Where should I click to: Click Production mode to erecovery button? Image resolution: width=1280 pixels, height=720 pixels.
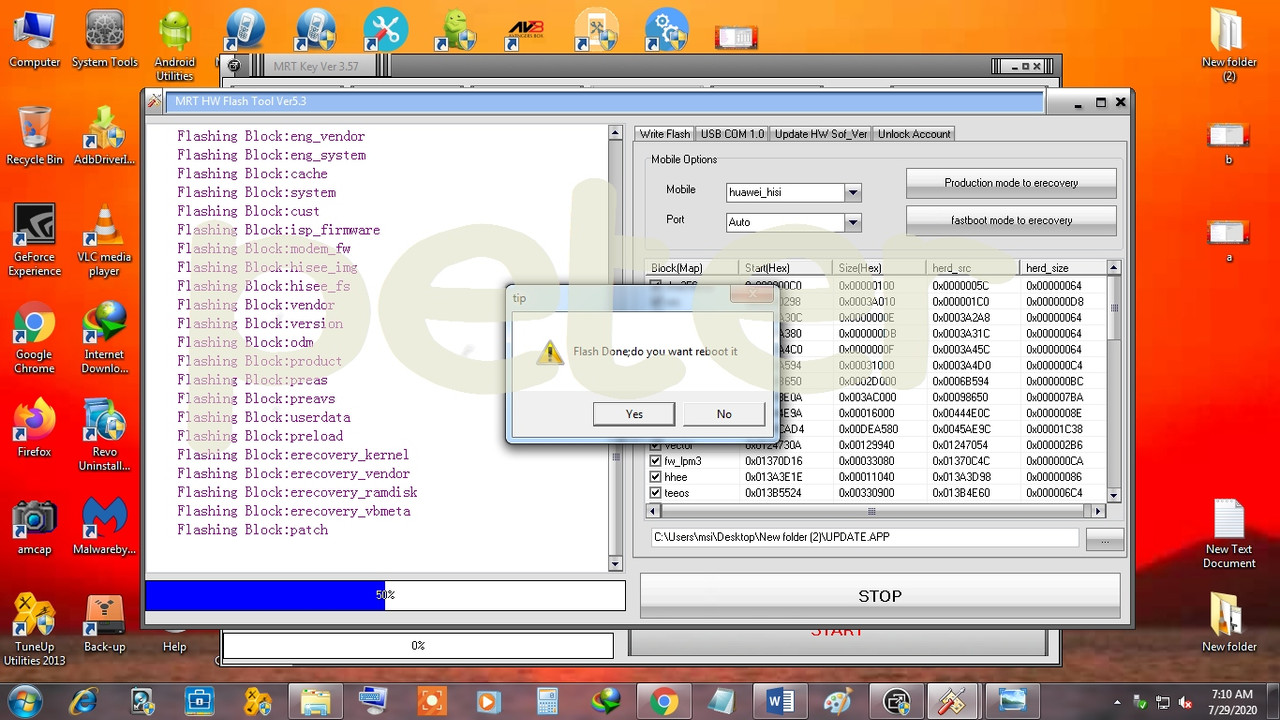click(x=1011, y=183)
